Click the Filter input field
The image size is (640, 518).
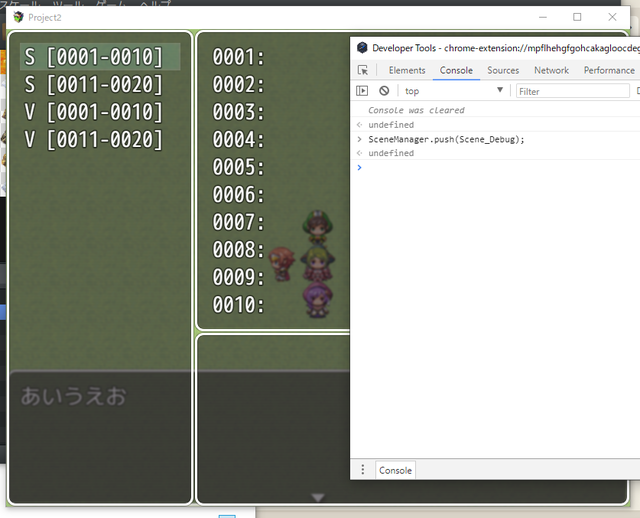573,91
